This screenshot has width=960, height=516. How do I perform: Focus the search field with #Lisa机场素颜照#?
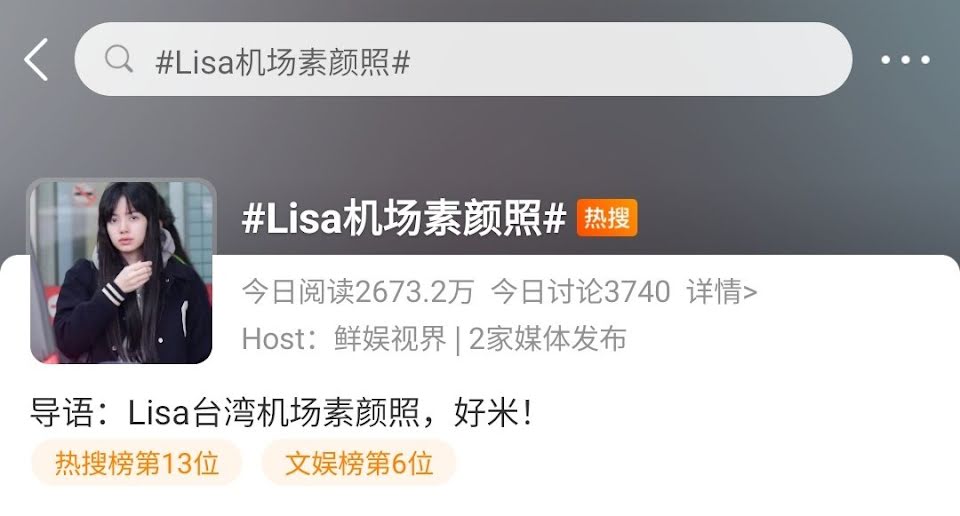(463, 59)
